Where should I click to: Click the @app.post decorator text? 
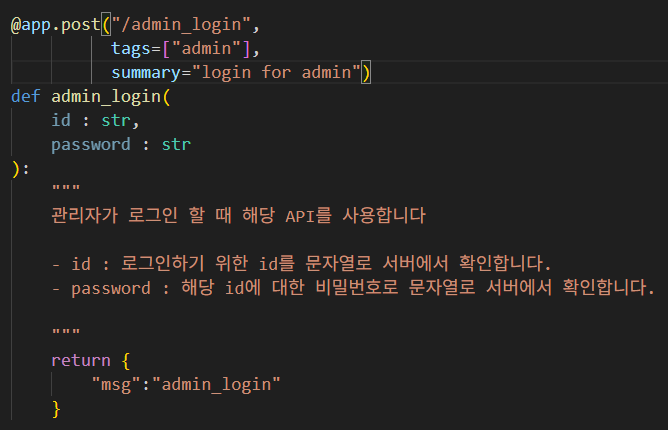[x=55, y=25]
